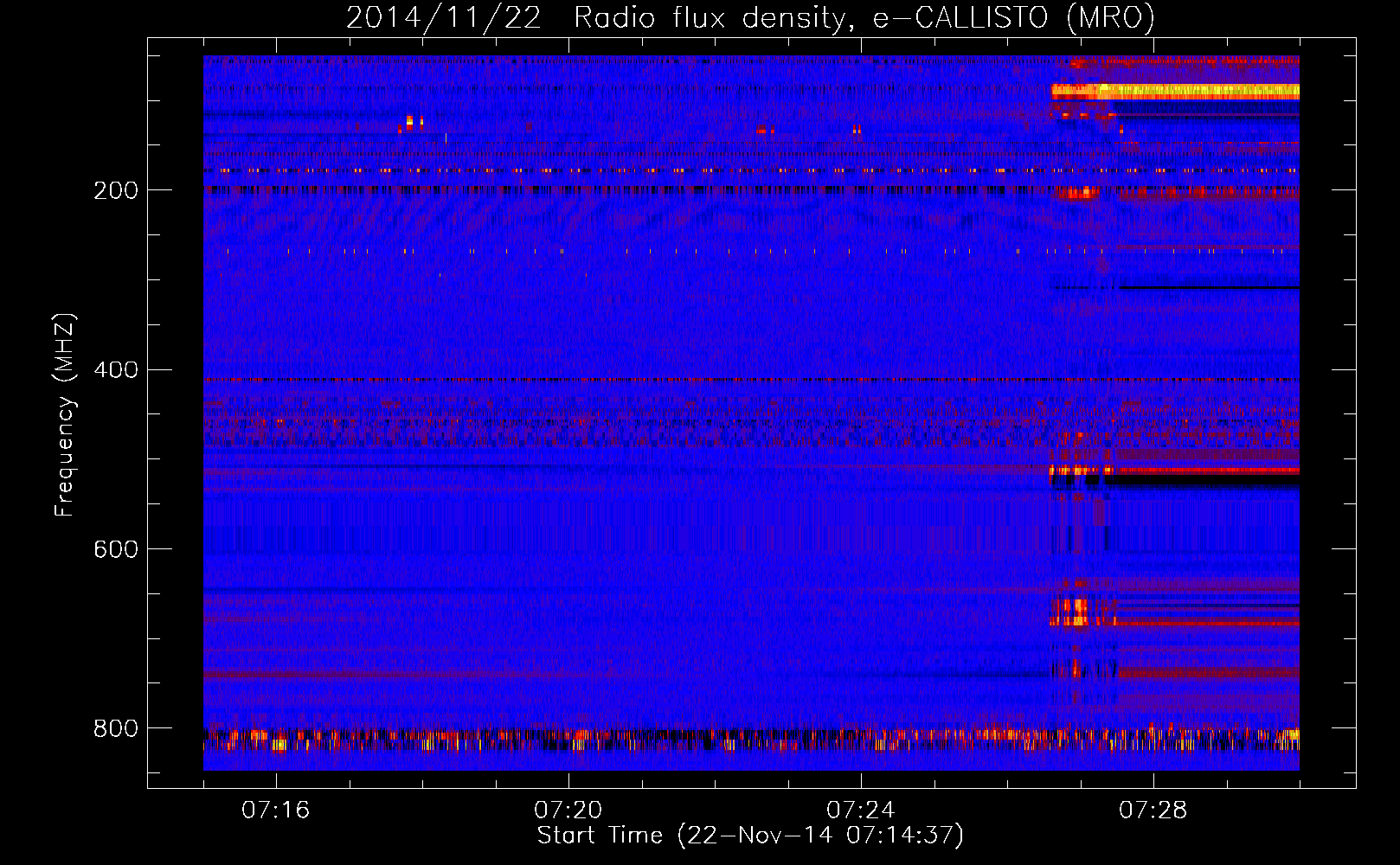Image resolution: width=1400 pixels, height=865 pixels.
Task: Click the 800 frequency tick label
Action: 116,728
